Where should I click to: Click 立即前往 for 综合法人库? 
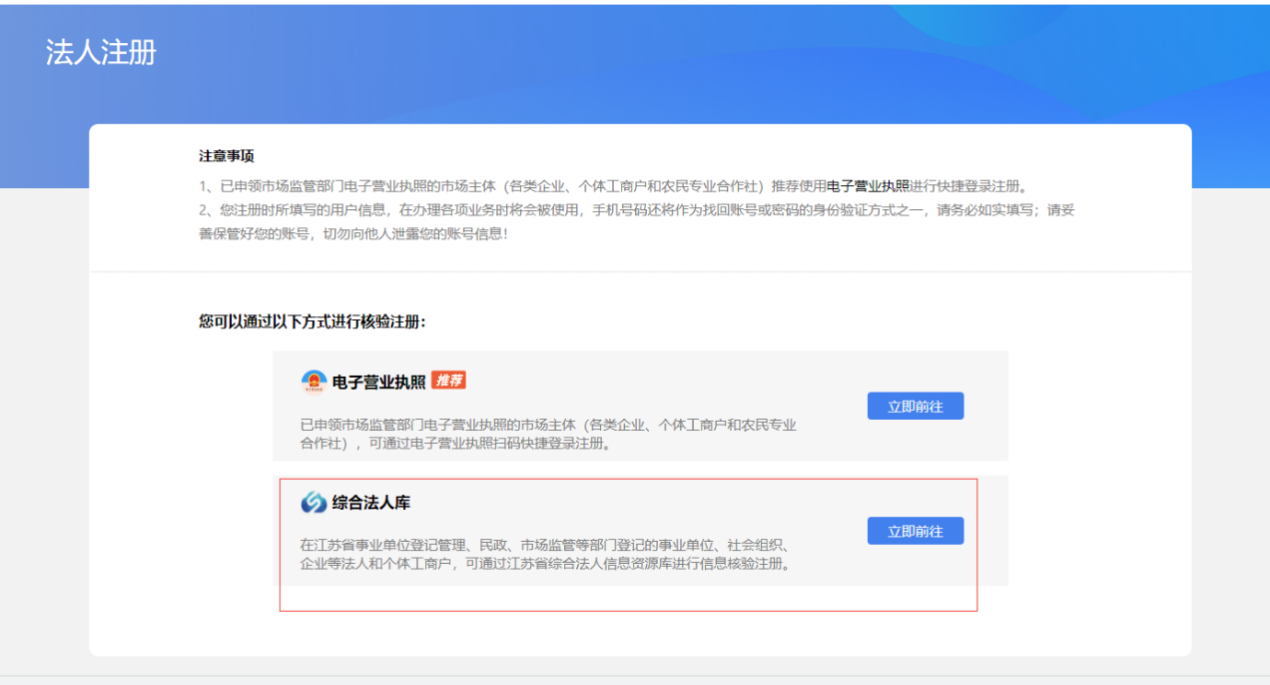pyautogui.click(x=914, y=530)
